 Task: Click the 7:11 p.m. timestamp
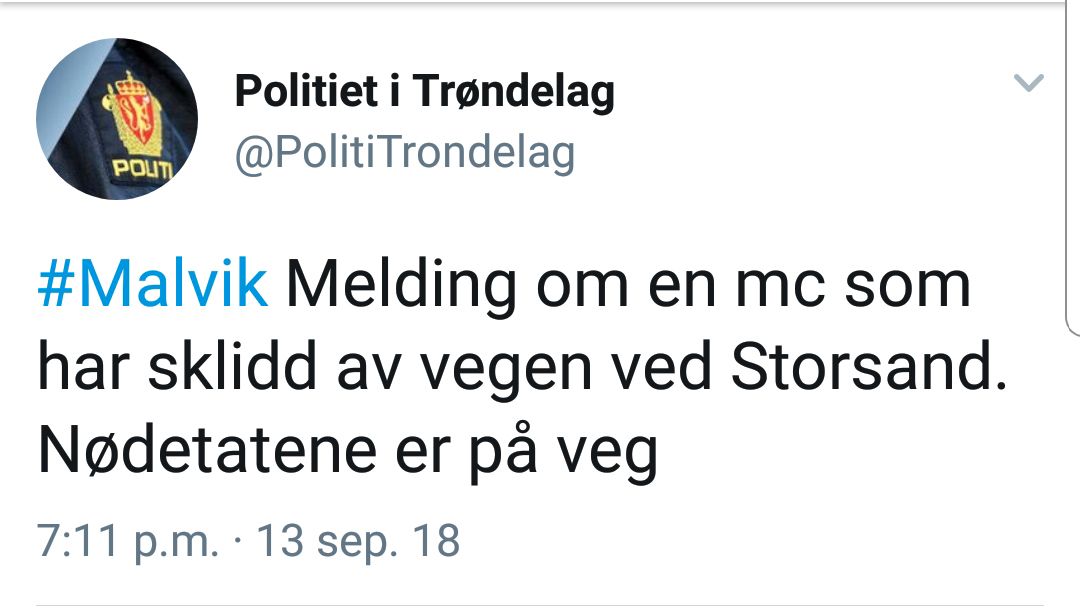pyautogui.click(x=128, y=541)
